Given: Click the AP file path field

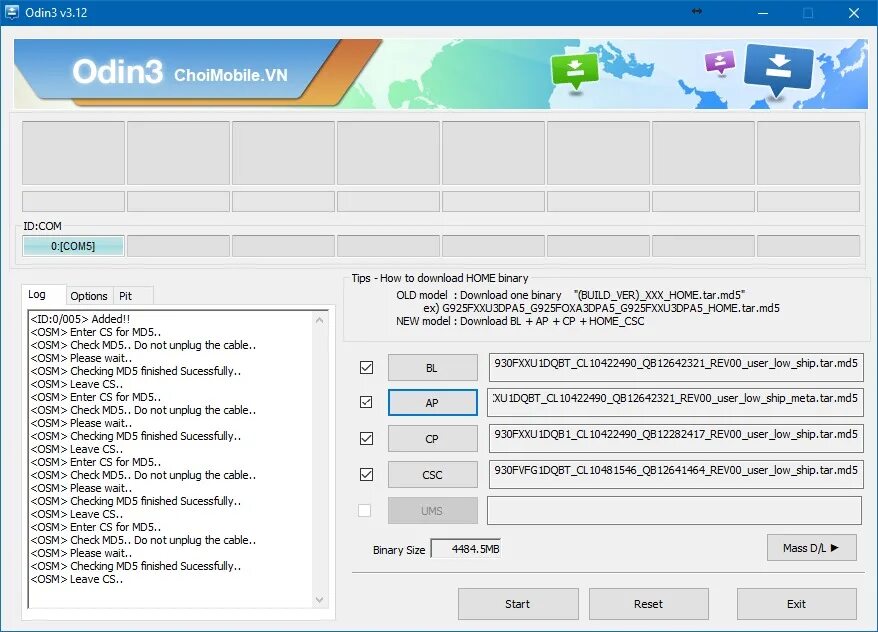Looking at the screenshot, I should pos(675,402).
